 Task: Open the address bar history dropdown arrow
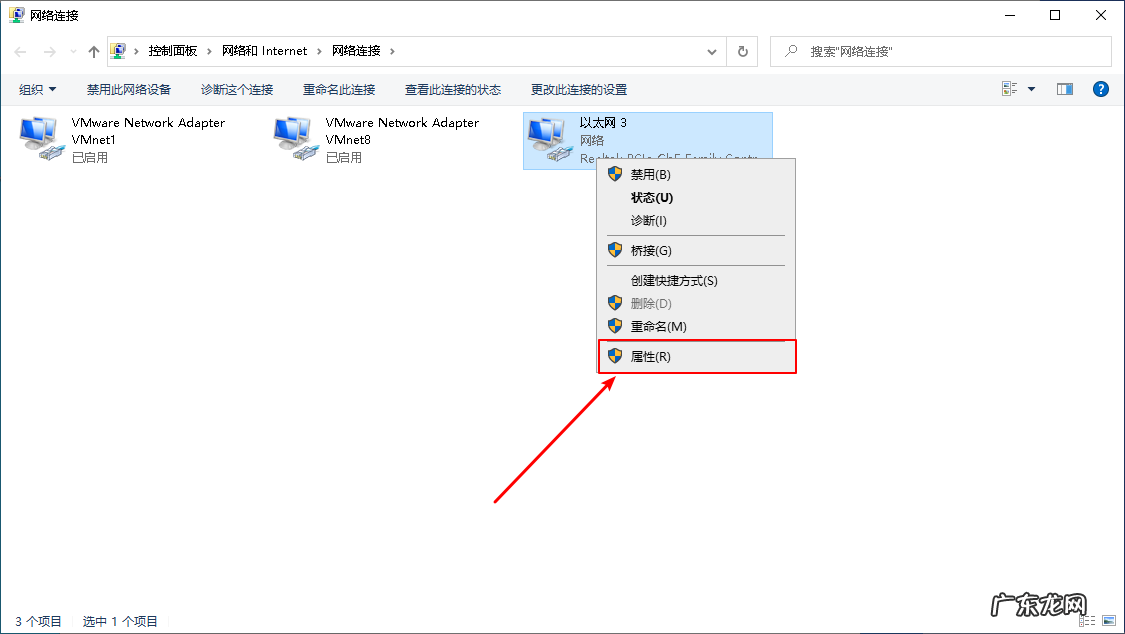711,51
